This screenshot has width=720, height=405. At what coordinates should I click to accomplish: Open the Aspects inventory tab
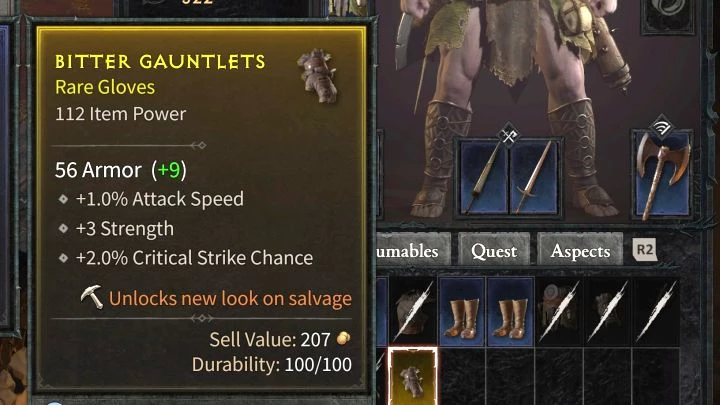point(580,251)
